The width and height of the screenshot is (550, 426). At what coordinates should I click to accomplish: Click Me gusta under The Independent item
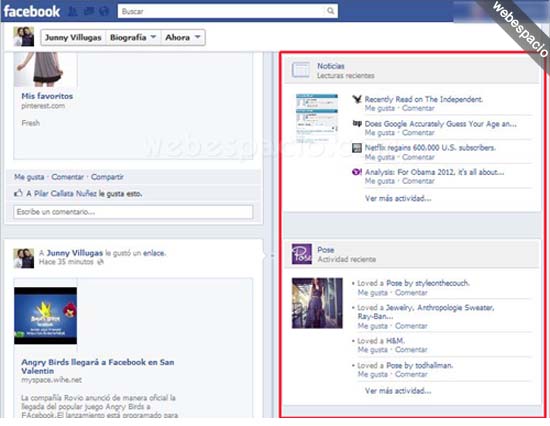[380, 108]
